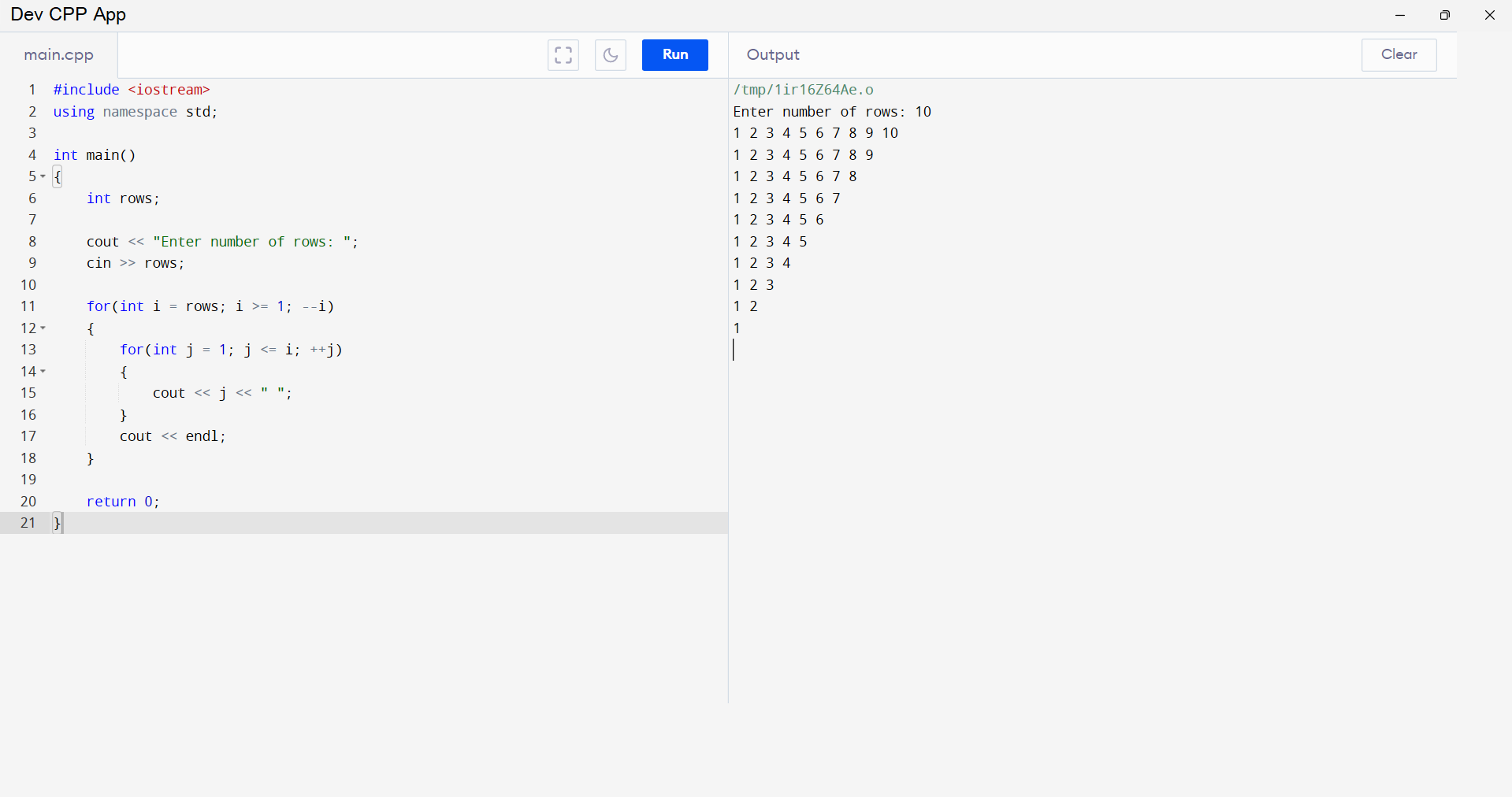Viewport: 1512px width, 797px height.
Task: Clear the output panel
Action: 1399,55
